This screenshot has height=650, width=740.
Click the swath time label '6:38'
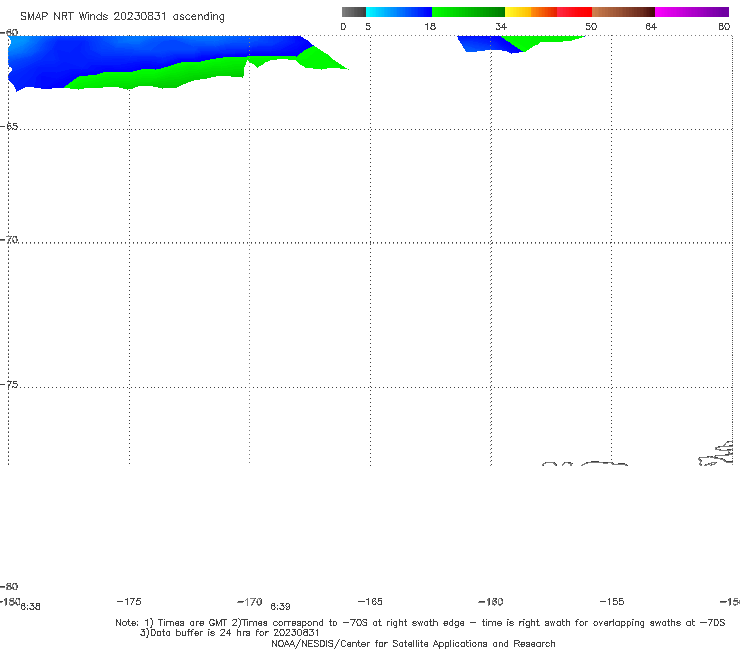point(30,607)
